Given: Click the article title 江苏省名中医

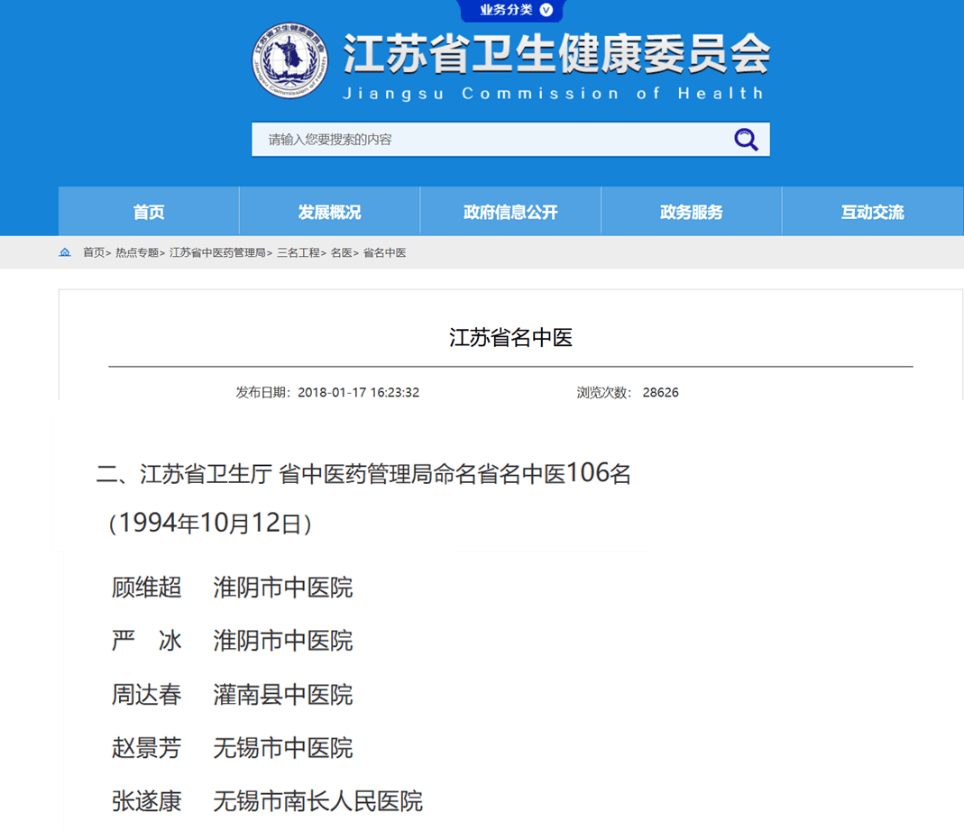Looking at the screenshot, I should click(511, 338).
